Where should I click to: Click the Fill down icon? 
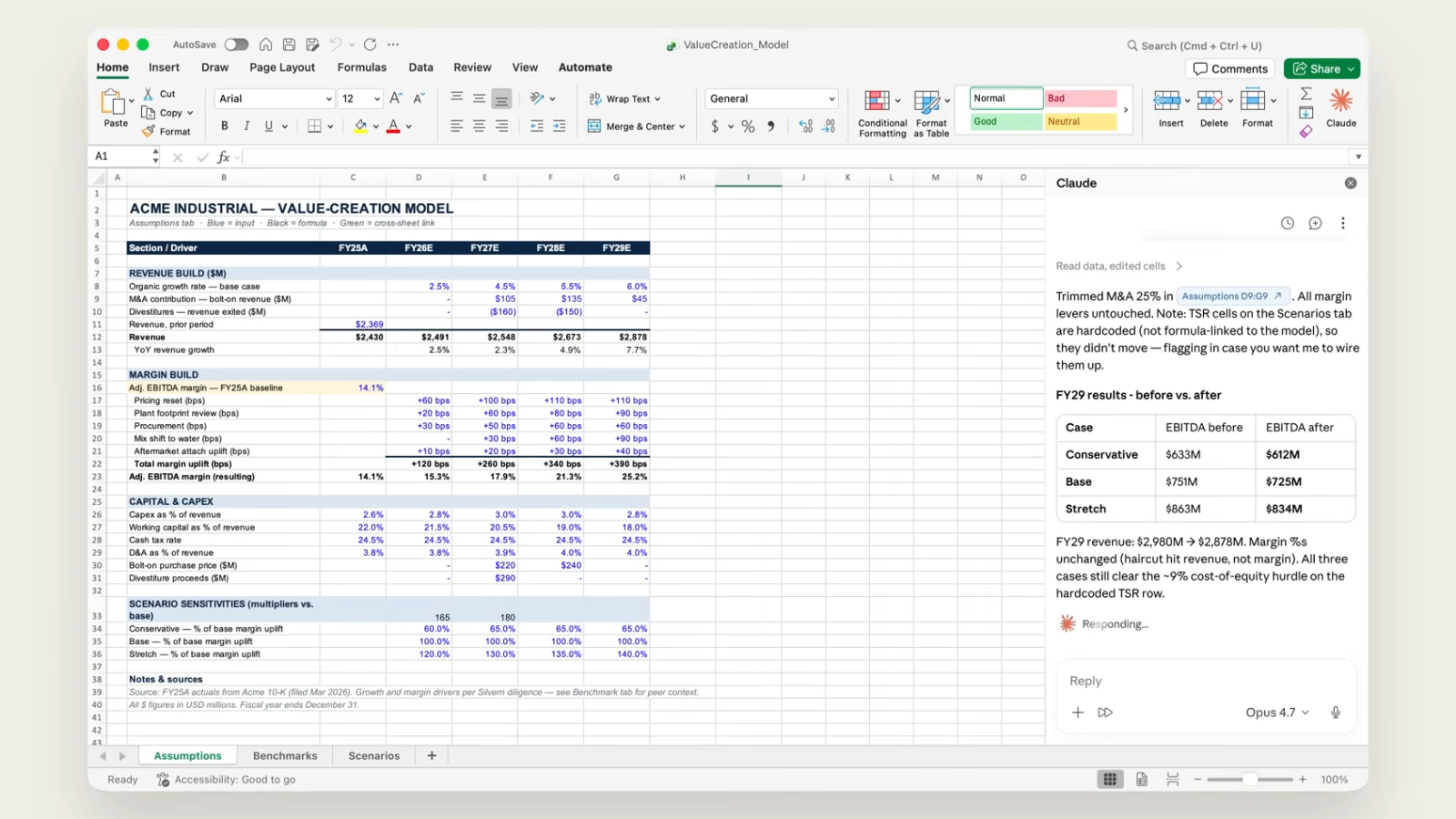point(1306,113)
